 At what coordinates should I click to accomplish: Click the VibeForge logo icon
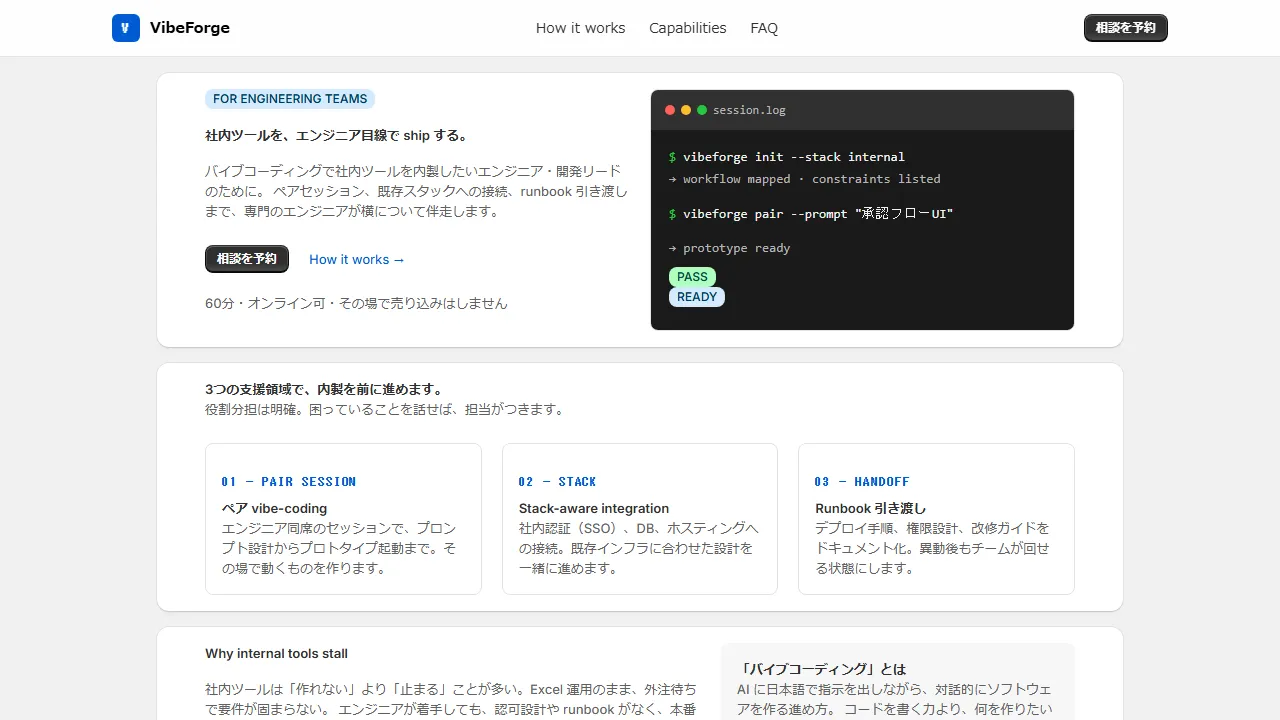click(126, 28)
